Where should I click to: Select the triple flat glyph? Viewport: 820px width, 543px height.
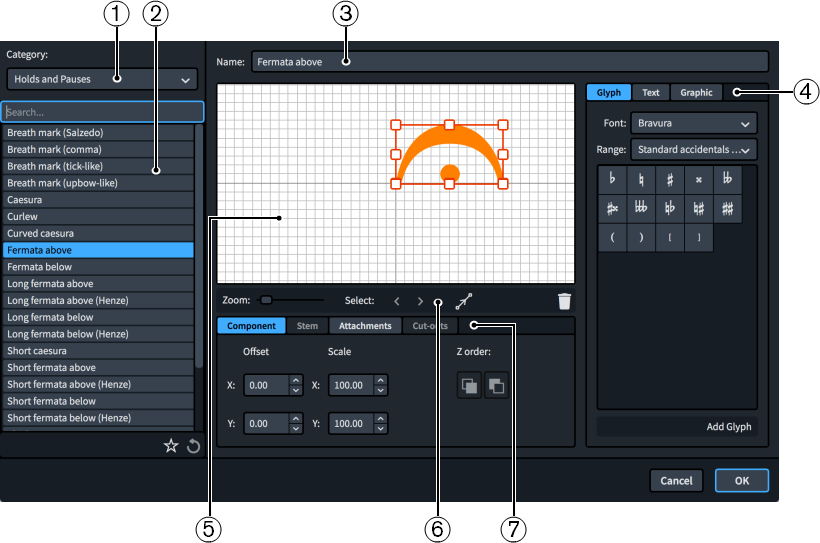641,209
